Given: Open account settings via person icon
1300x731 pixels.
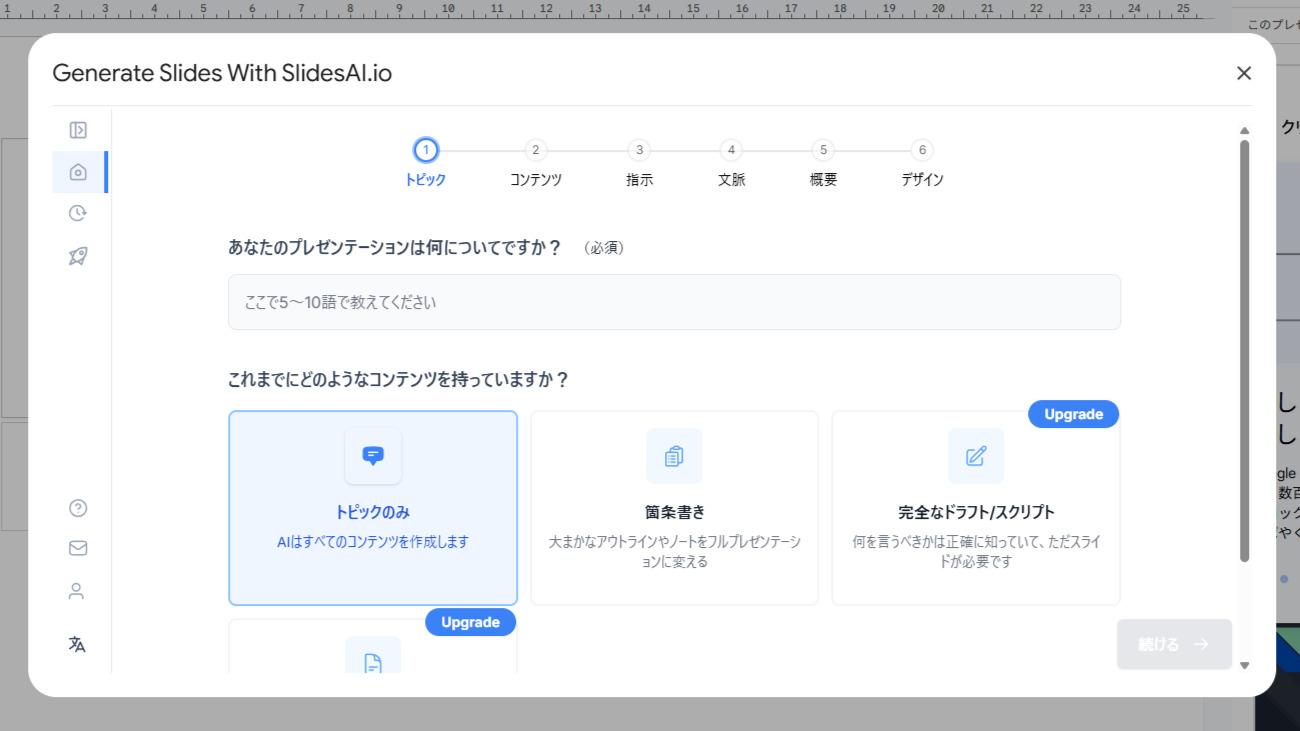Looking at the screenshot, I should tap(77, 591).
